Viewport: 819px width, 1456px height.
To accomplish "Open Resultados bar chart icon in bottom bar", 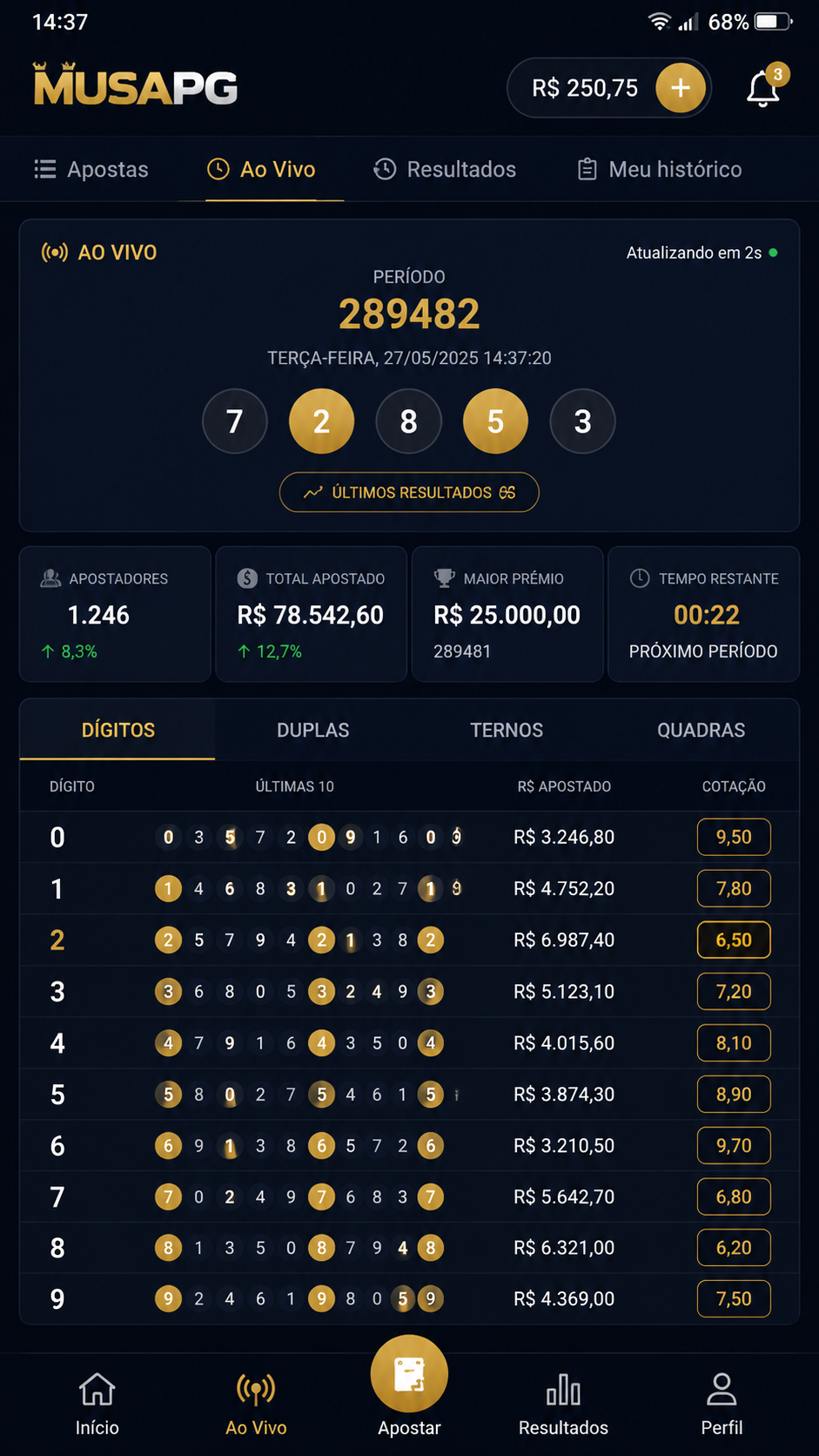I will [563, 1390].
